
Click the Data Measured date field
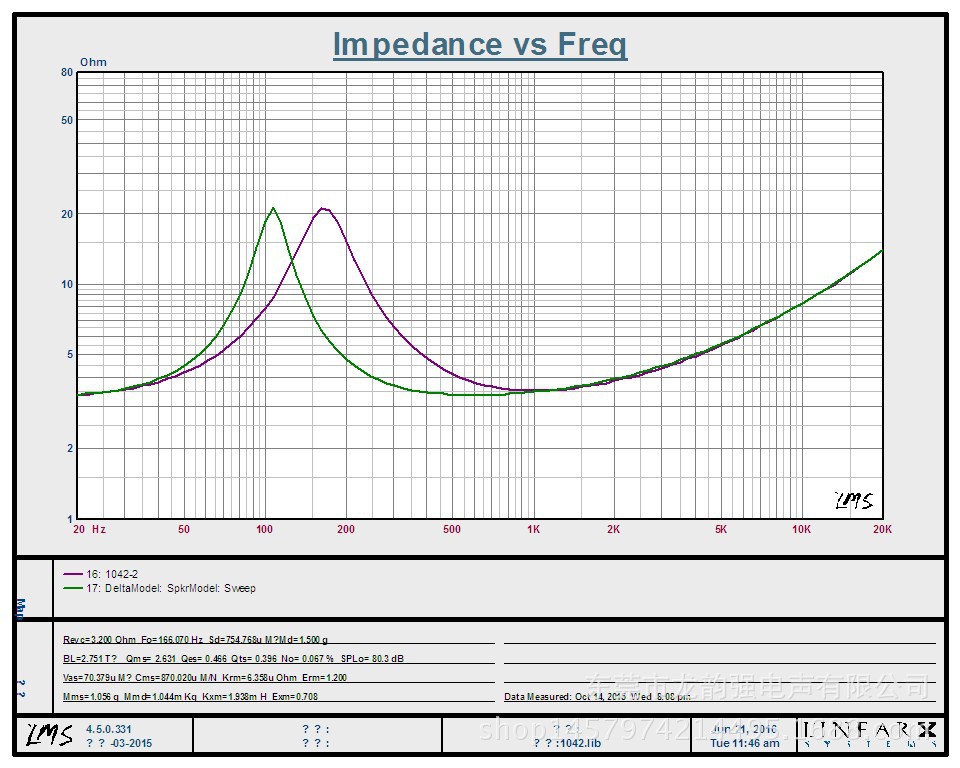click(x=598, y=696)
